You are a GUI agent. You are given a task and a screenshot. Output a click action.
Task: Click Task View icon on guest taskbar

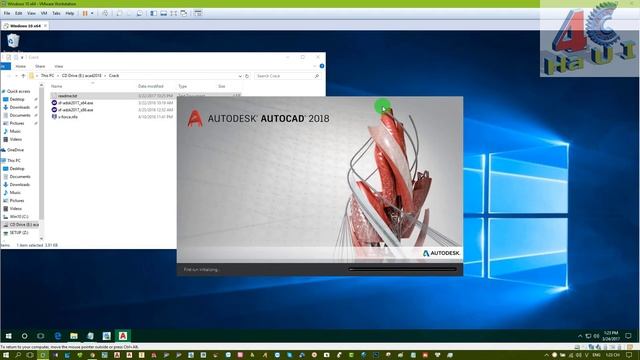[x=40, y=336]
